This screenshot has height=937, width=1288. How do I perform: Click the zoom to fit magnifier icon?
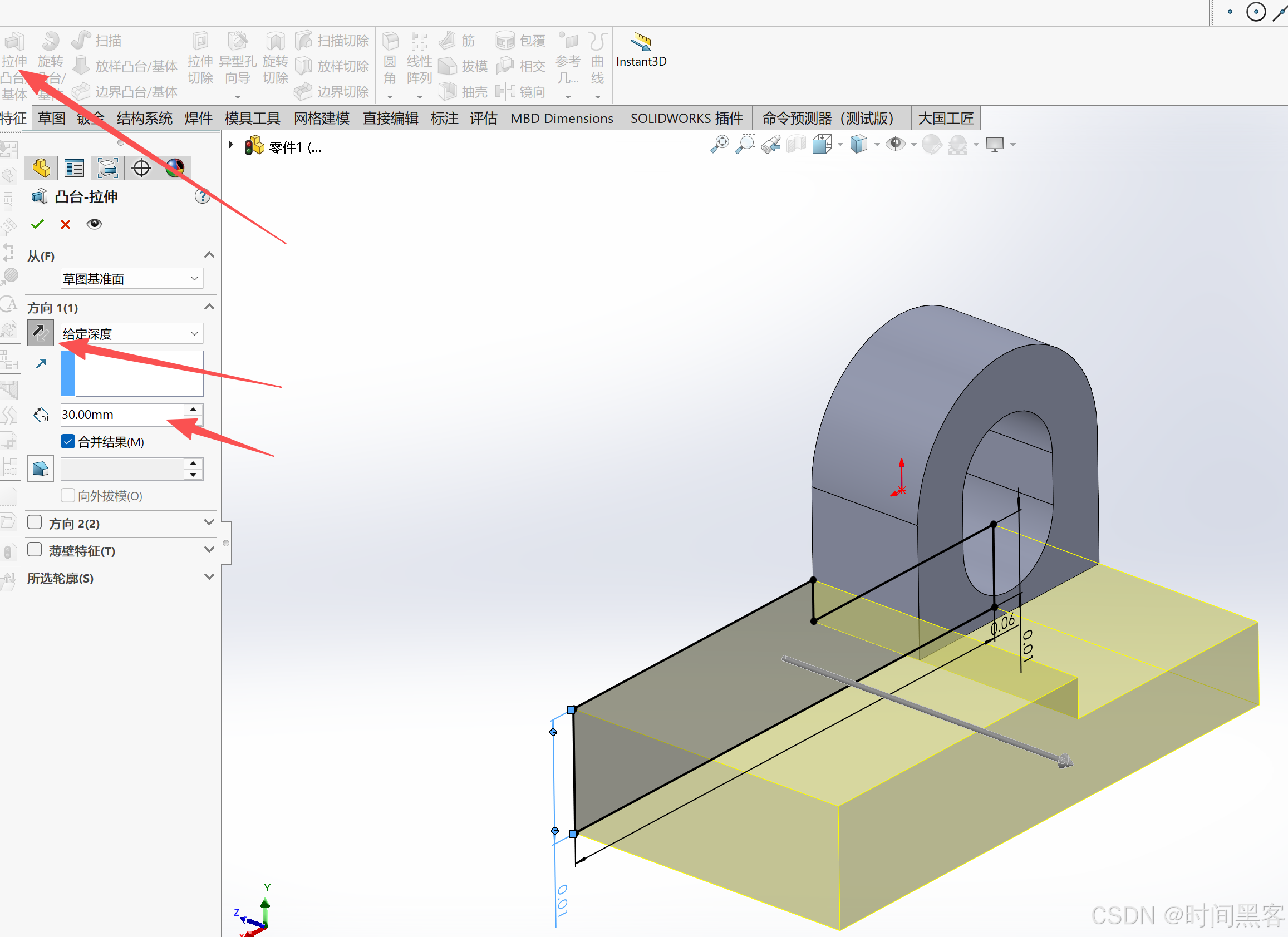pos(720,144)
